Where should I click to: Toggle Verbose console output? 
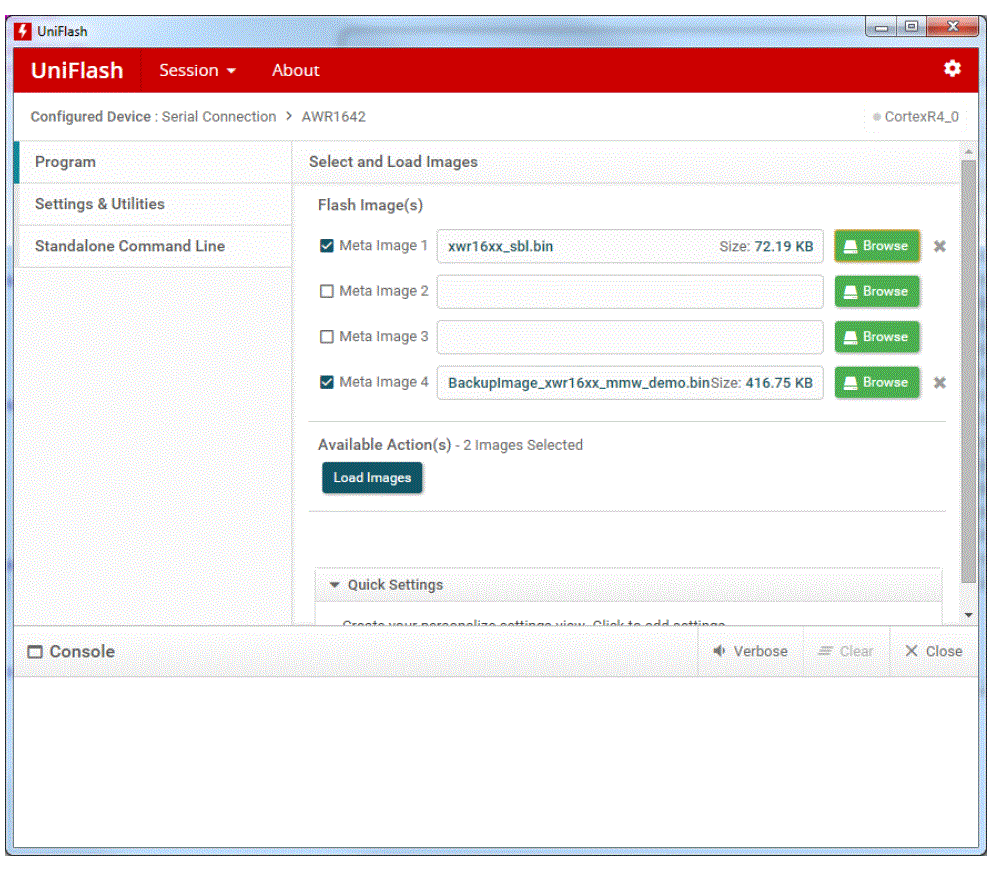click(x=750, y=651)
